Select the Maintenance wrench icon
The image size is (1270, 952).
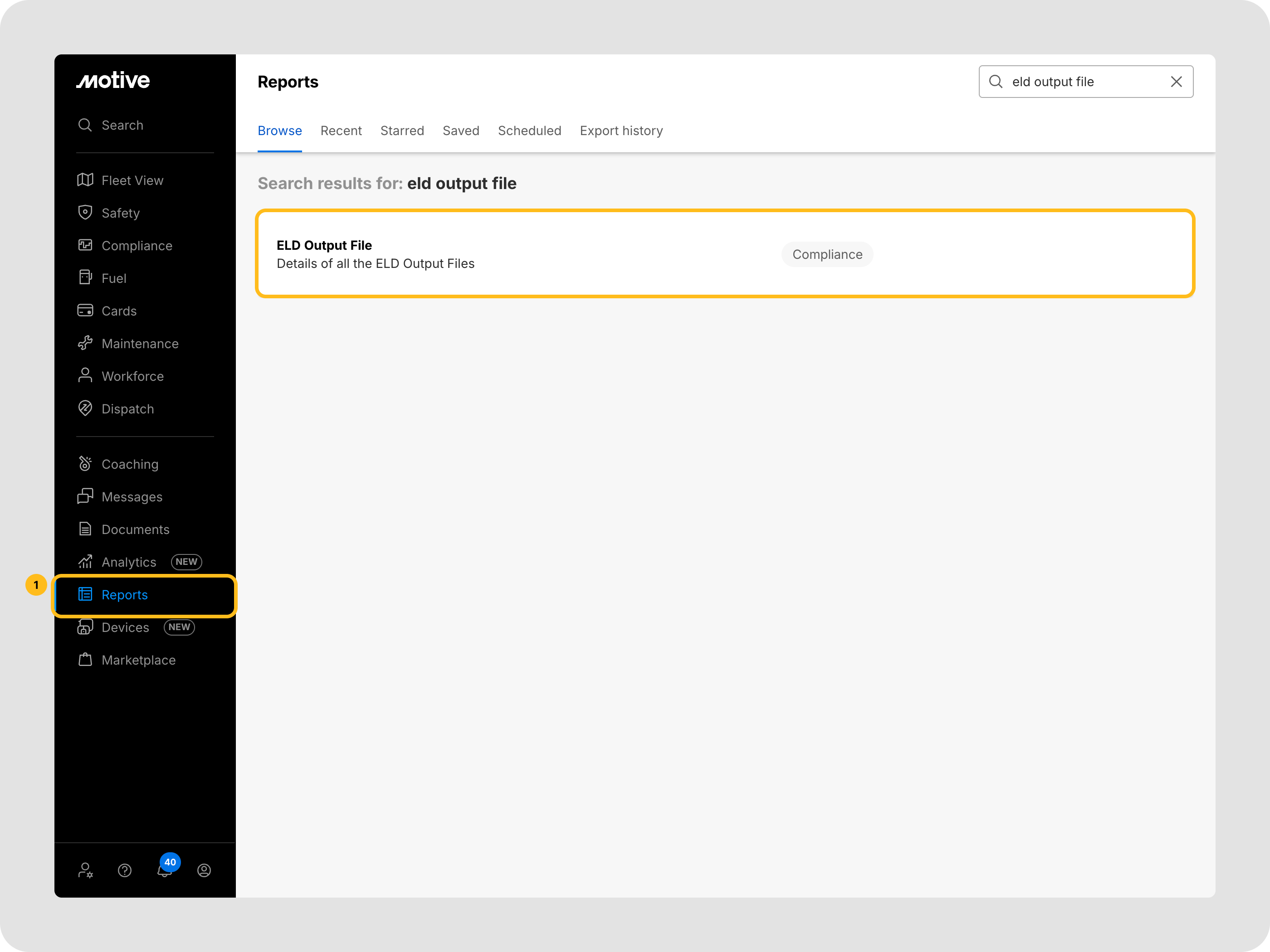[85, 343]
